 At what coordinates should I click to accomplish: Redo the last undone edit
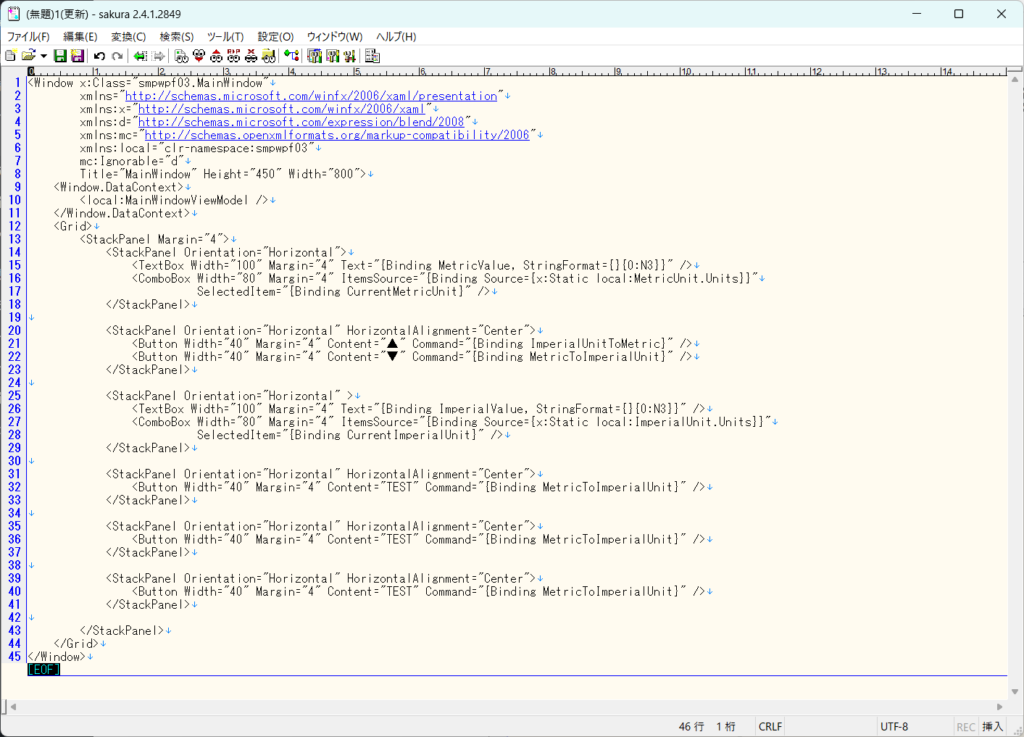click(x=117, y=56)
